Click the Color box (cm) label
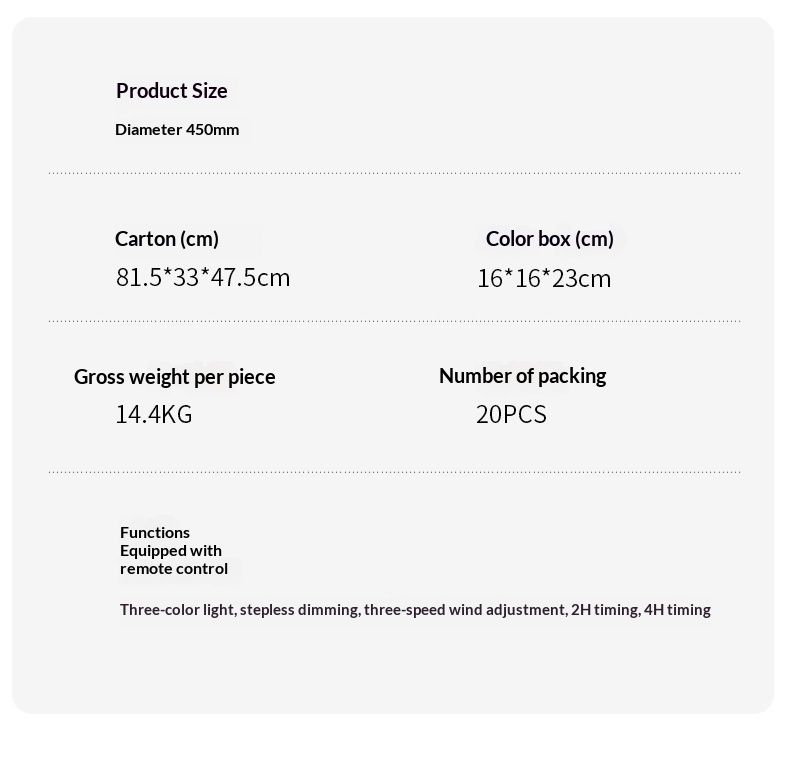 pos(550,239)
